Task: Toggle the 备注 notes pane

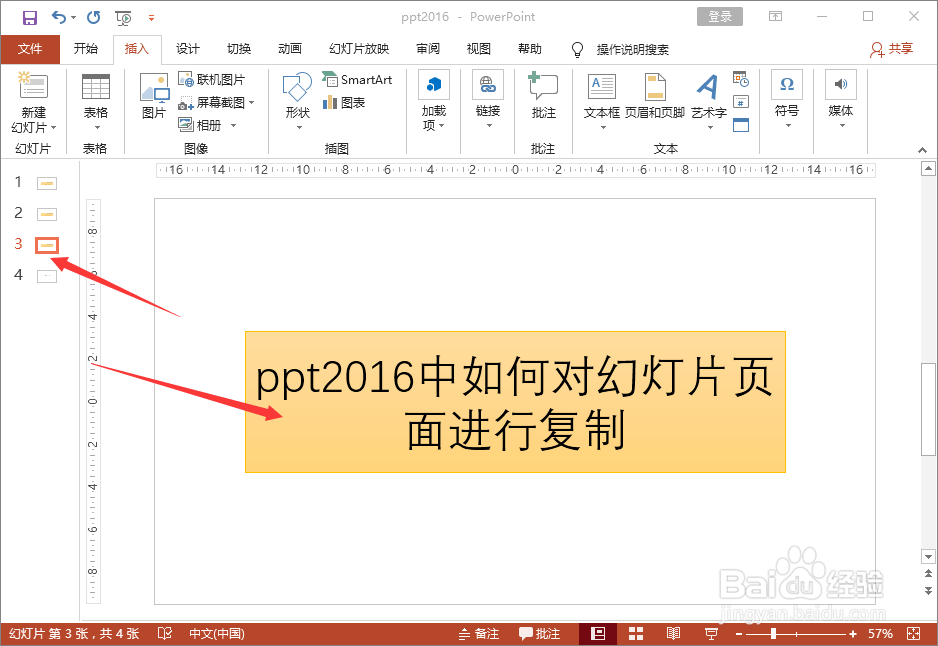Action: [478, 633]
